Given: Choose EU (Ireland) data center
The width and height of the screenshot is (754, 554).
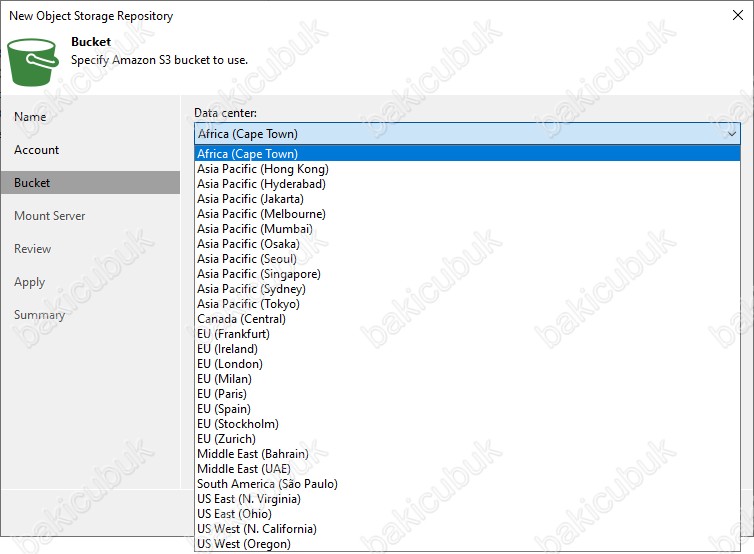Looking at the screenshot, I should [x=467, y=349].
